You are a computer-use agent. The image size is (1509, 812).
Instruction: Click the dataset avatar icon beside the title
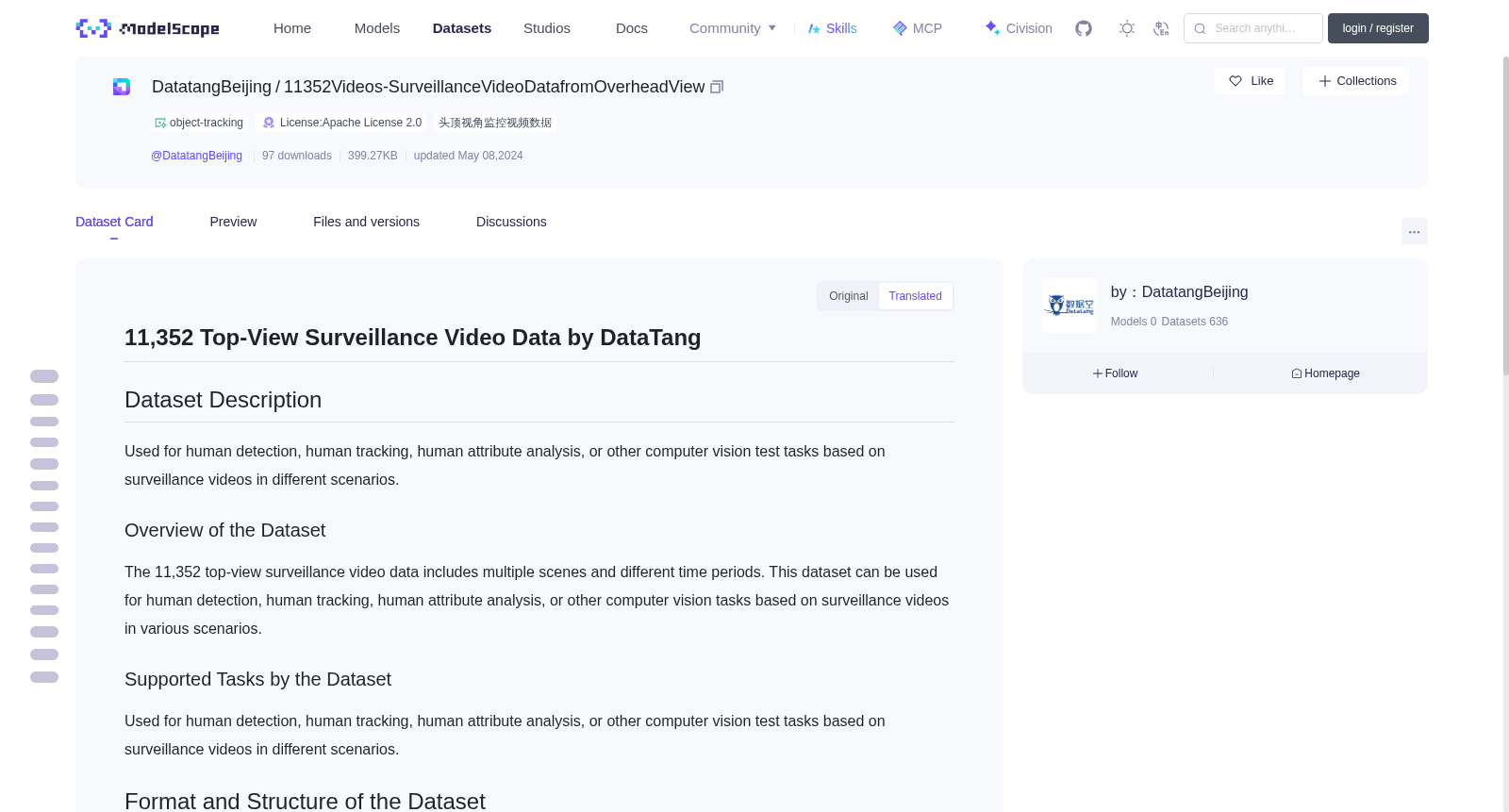point(122,87)
